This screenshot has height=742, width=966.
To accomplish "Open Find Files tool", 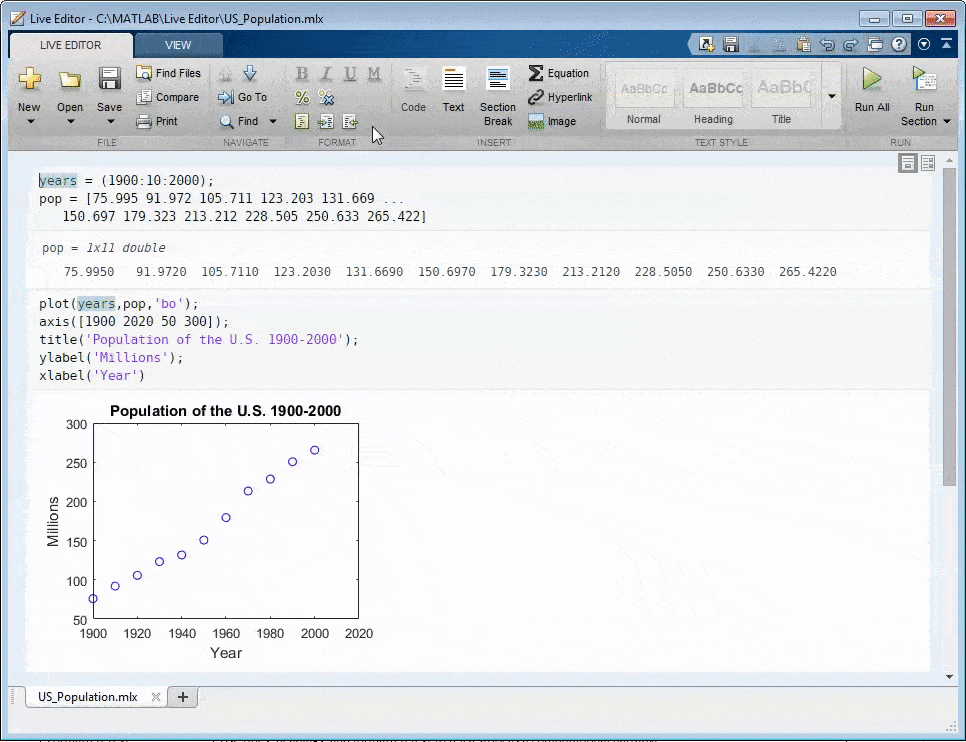I will (x=168, y=73).
